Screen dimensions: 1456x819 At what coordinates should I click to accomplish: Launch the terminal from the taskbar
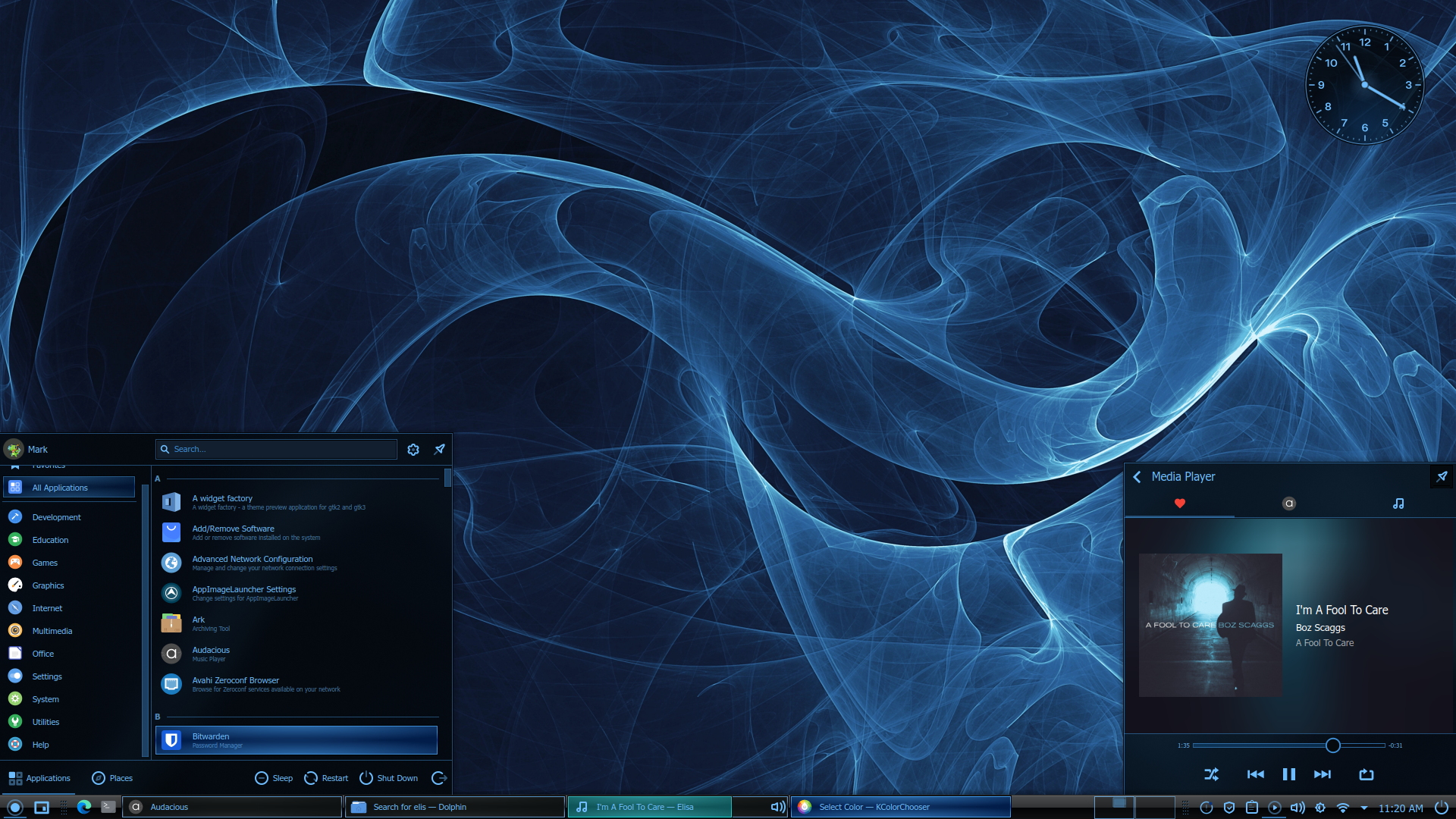[108, 807]
